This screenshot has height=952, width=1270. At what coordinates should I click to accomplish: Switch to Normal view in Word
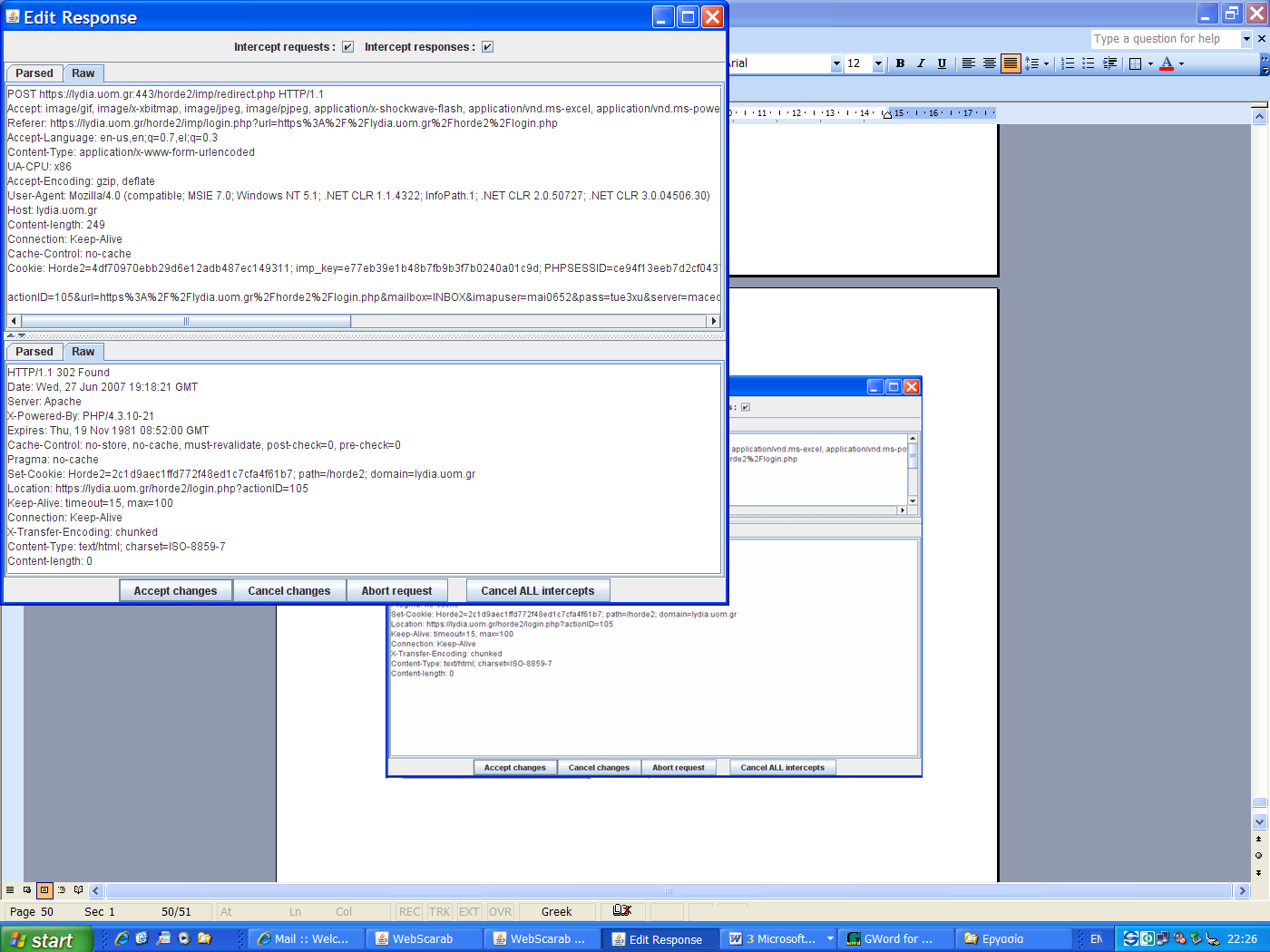pyautogui.click(x=10, y=890)
